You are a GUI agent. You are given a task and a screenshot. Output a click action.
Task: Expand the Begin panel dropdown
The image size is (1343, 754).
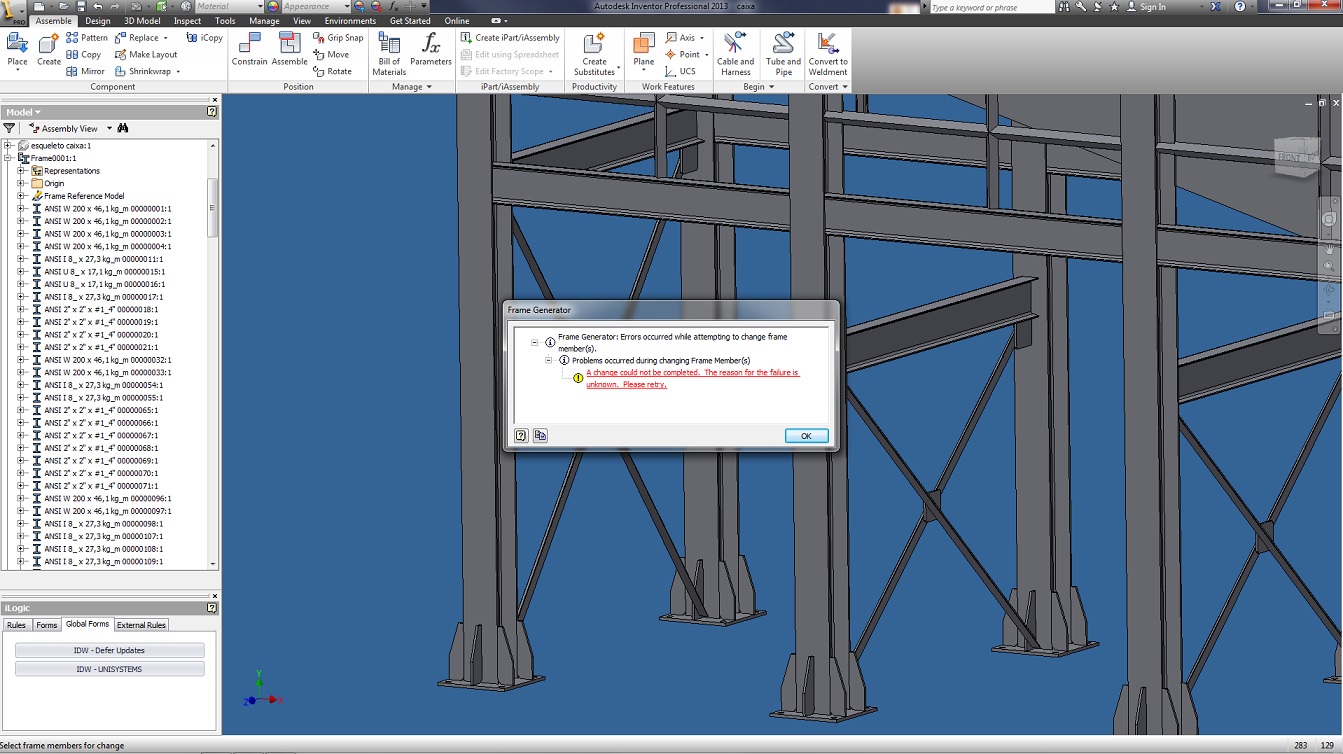click(758, 87)
